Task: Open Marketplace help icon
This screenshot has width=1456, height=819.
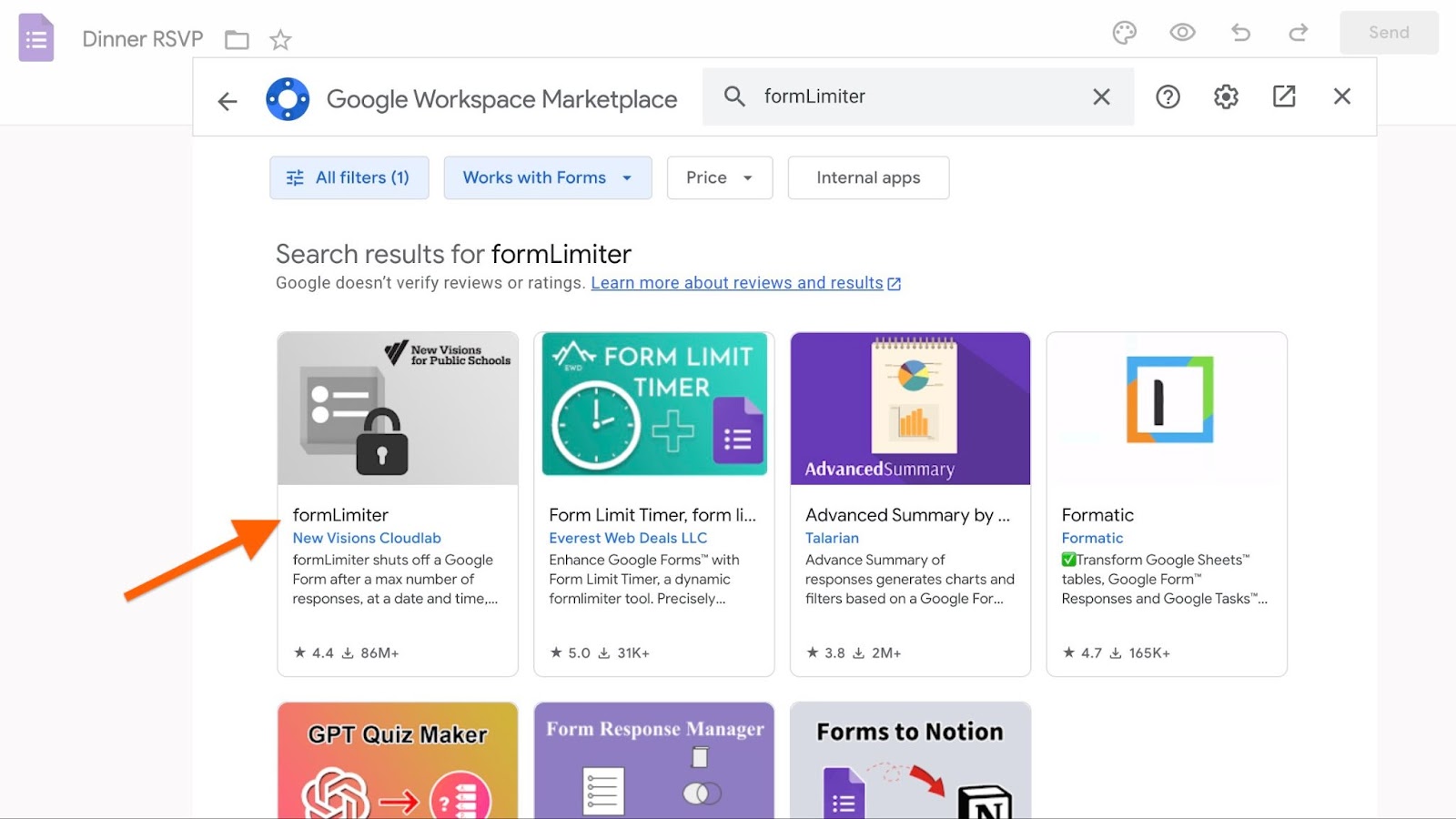Action: pyautogui.click(x=1168, y=96)
